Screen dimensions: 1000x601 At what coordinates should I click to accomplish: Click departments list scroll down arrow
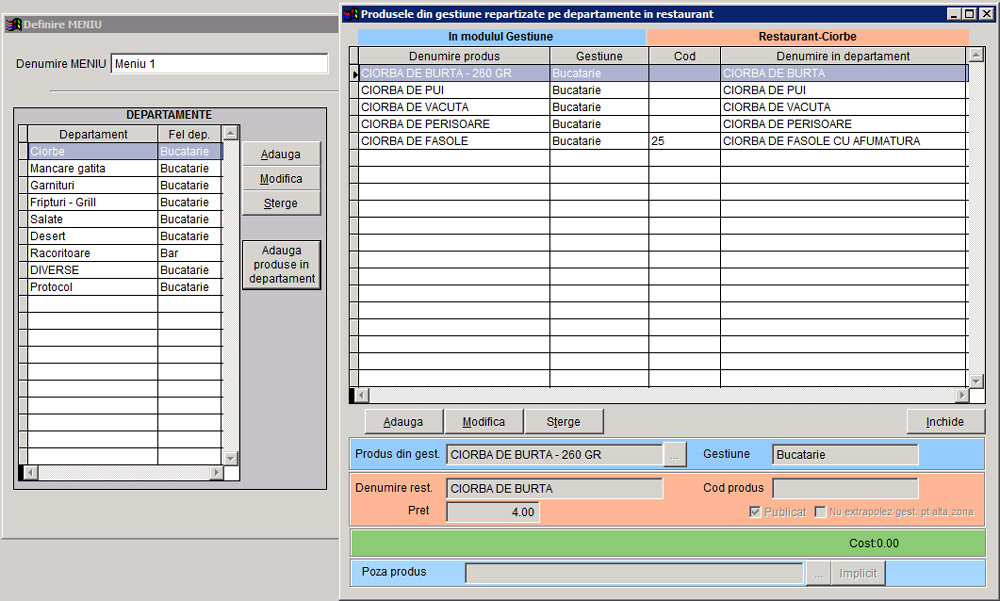pyautogui.click(x=230, y=458)
